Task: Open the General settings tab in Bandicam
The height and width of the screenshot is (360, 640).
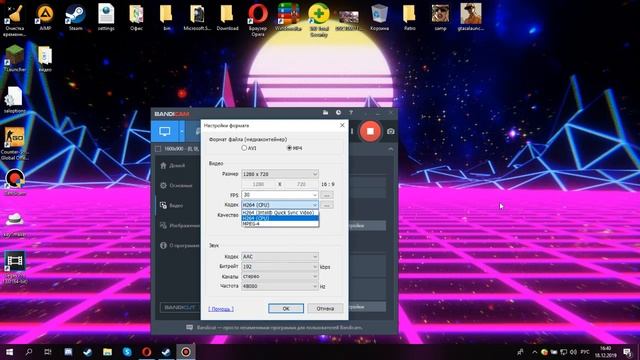Action: pos(176,185)
